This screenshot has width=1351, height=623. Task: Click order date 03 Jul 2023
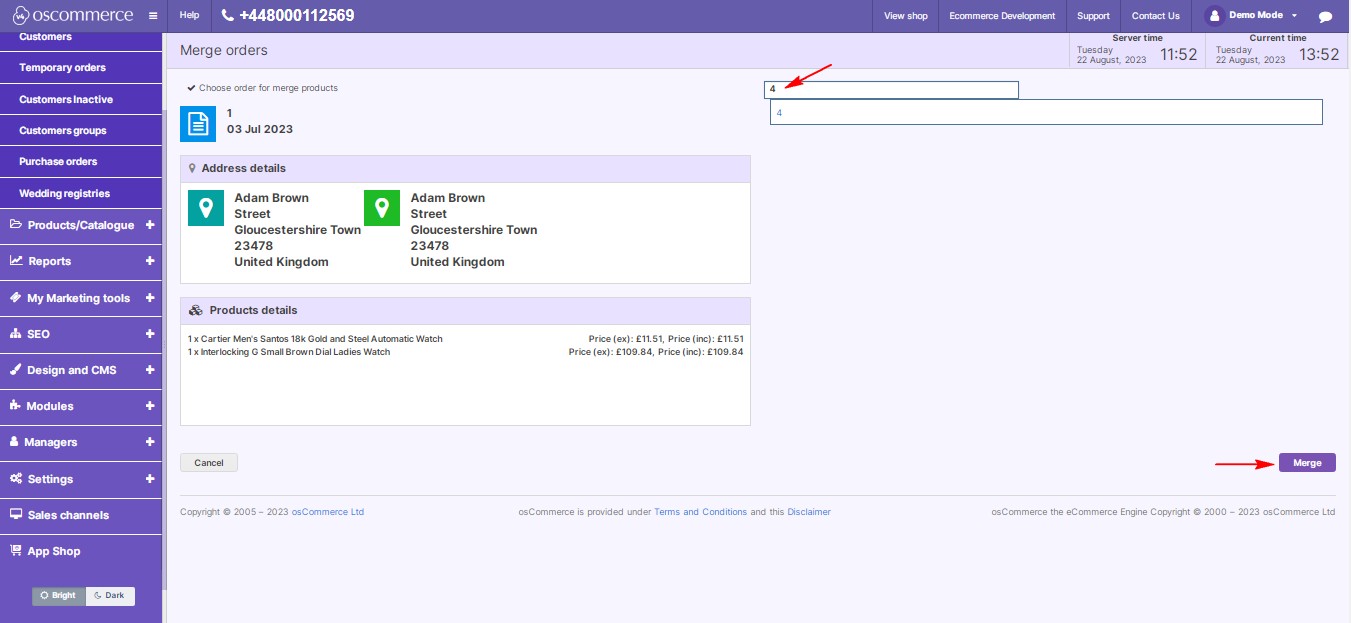[x=260, y=130]
